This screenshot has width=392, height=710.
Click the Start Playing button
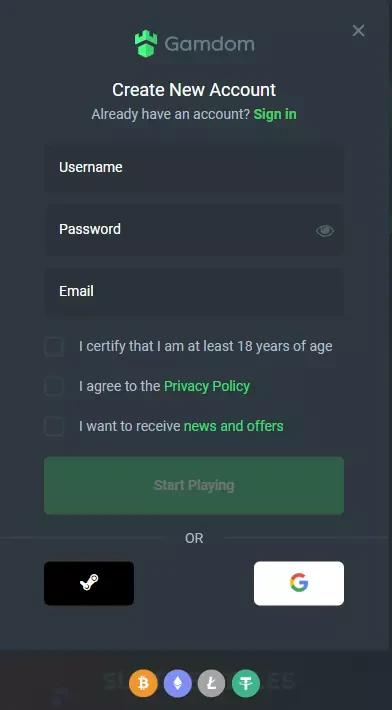[x=194, y=485]
